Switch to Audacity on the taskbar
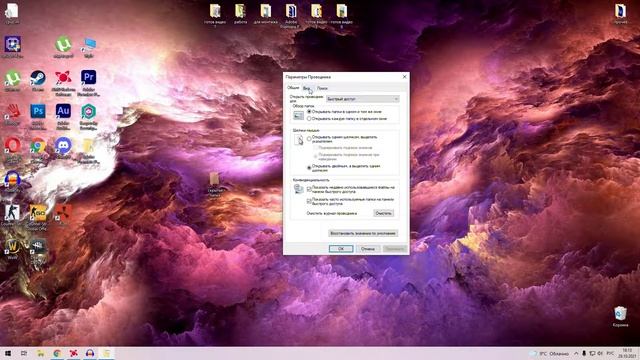Viewport: 640px width, 360px height. [x=90, y=353]
